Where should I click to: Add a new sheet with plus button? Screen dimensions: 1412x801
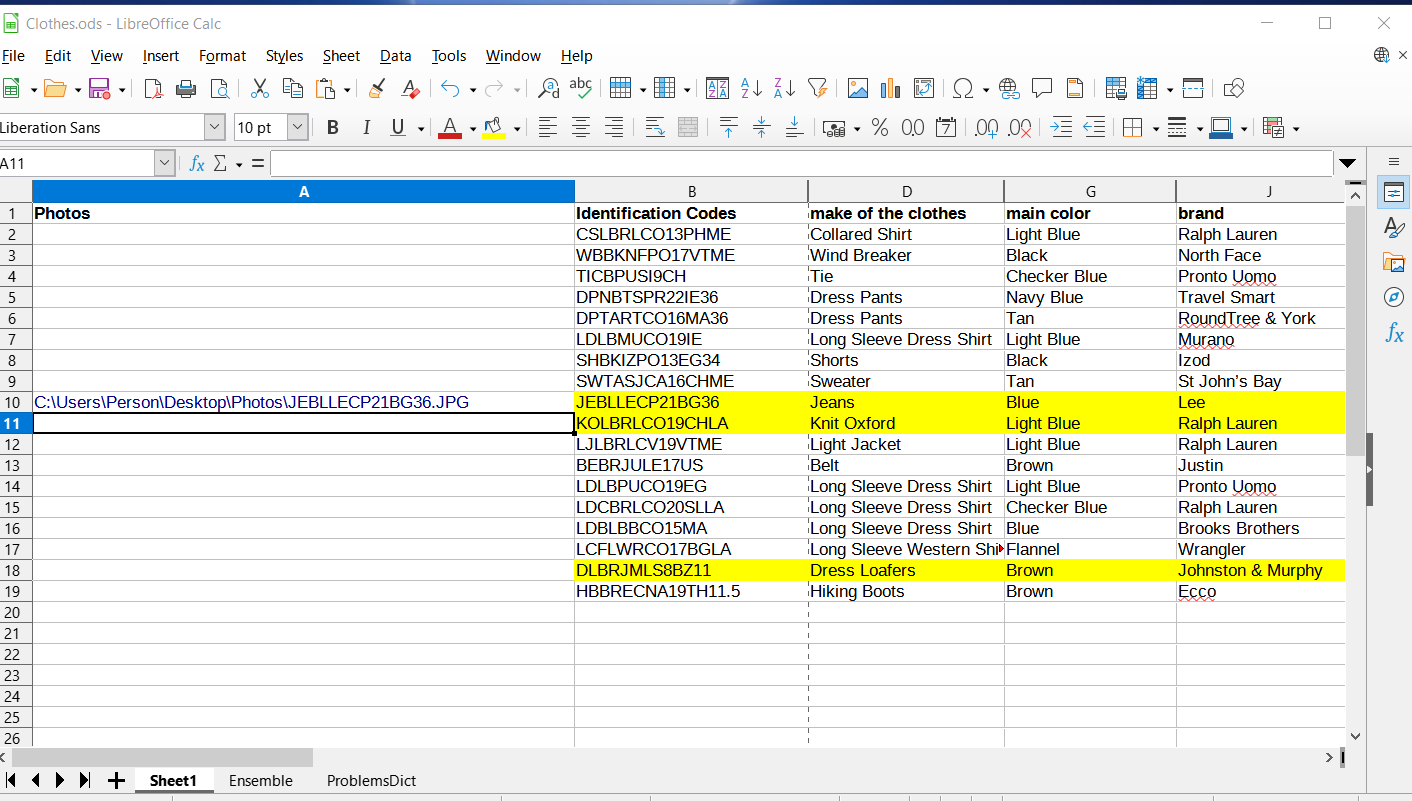(x=116, y=780)
